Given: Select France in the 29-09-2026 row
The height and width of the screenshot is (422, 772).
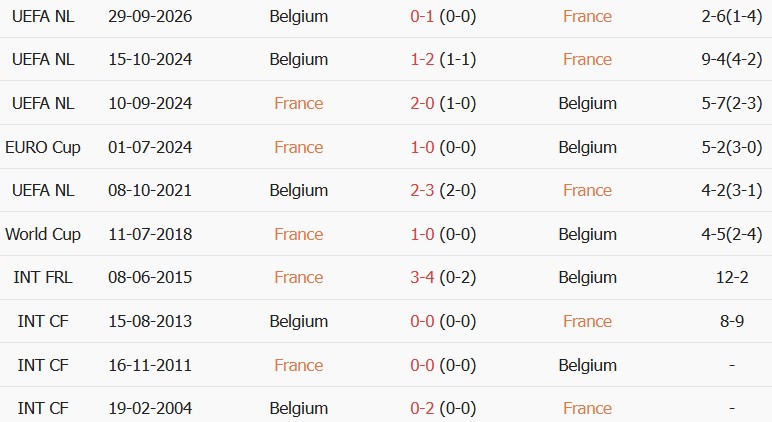Looking at the screenshot, I should coord(587,16).
